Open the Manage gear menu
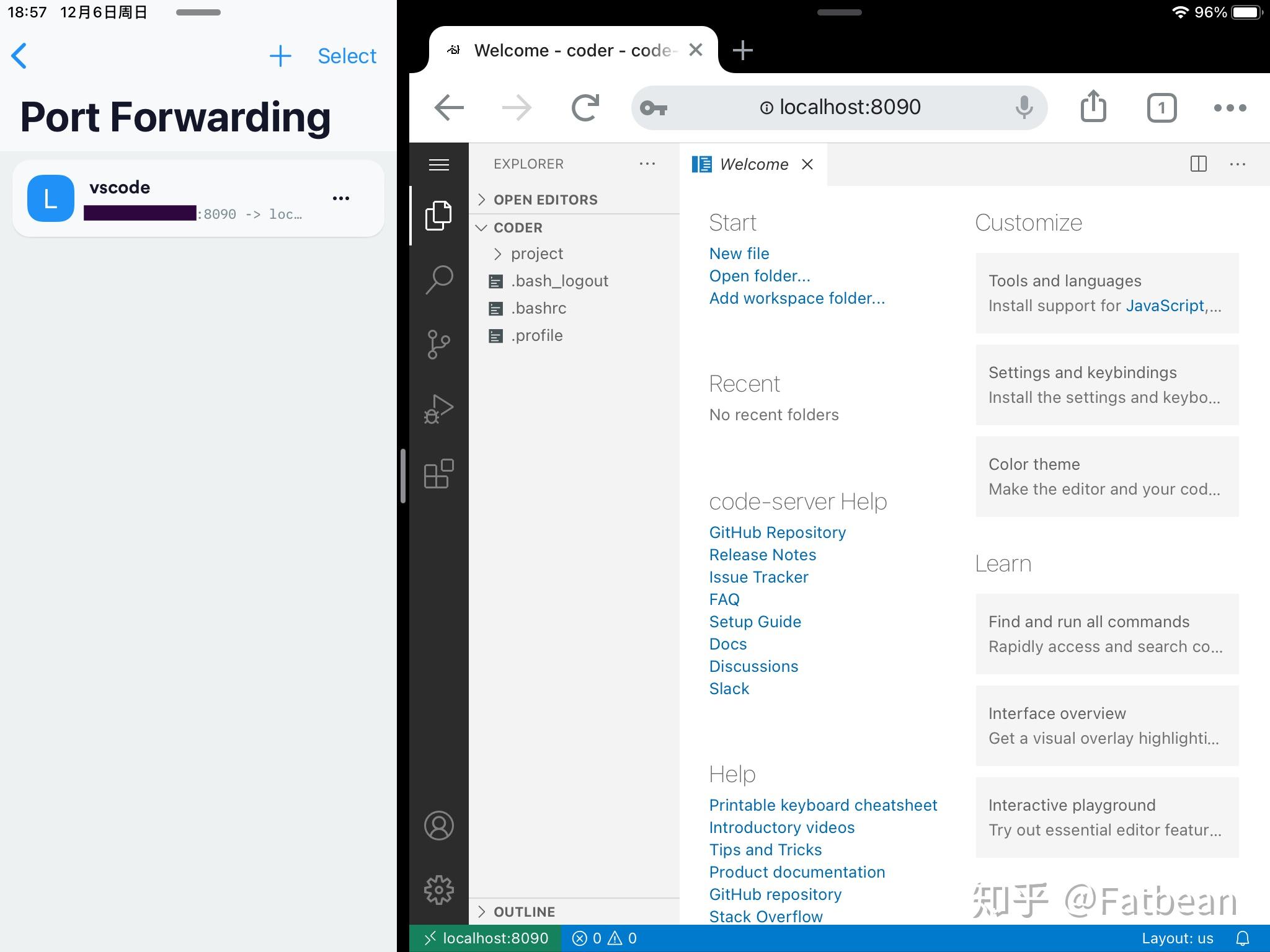The image size is (1270, 952). tap(438, 889)
